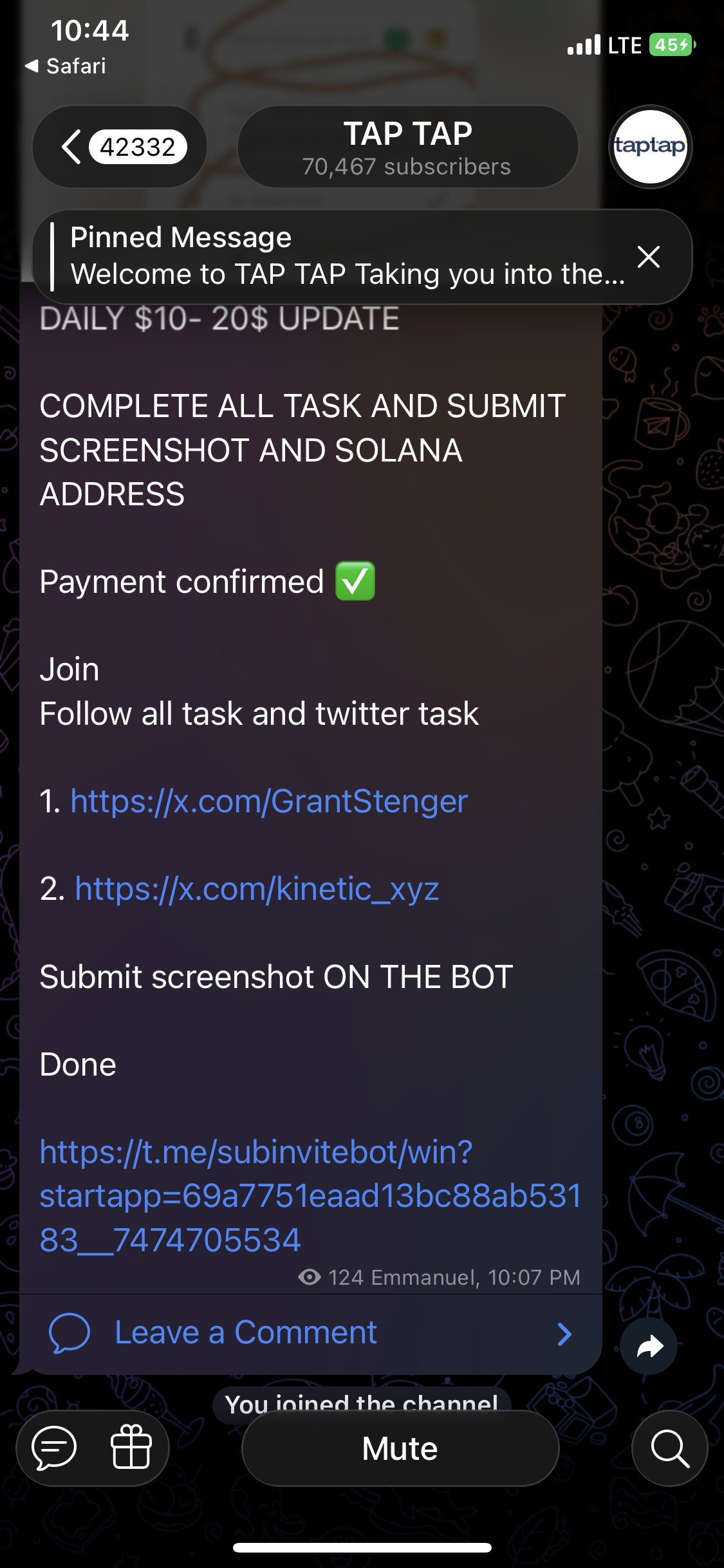This screenshot has width=724, height=1568.
Task: Tap the back arrow with 42332 unread badge
Action: tap(120, 147)
